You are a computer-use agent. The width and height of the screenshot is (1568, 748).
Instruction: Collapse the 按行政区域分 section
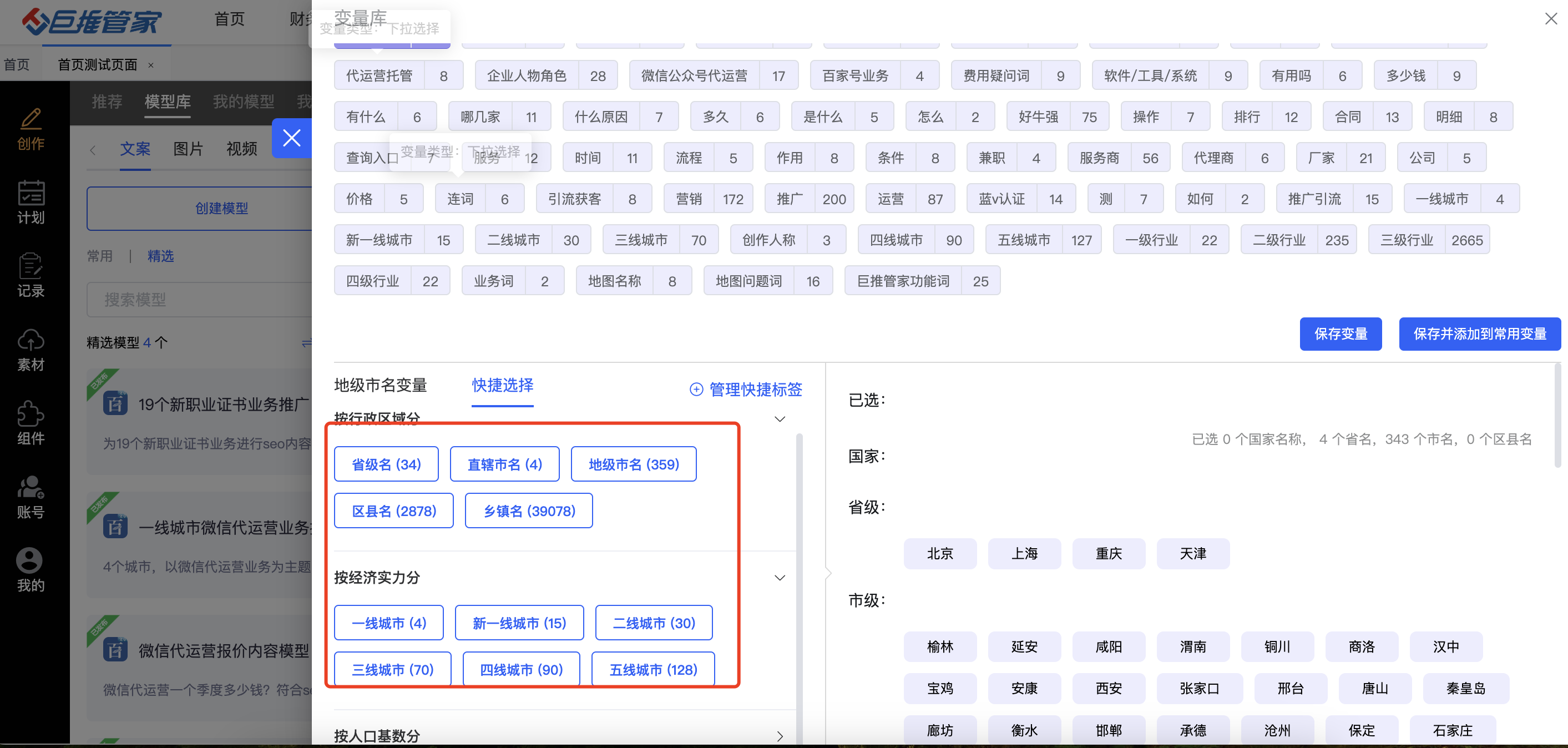779,419
